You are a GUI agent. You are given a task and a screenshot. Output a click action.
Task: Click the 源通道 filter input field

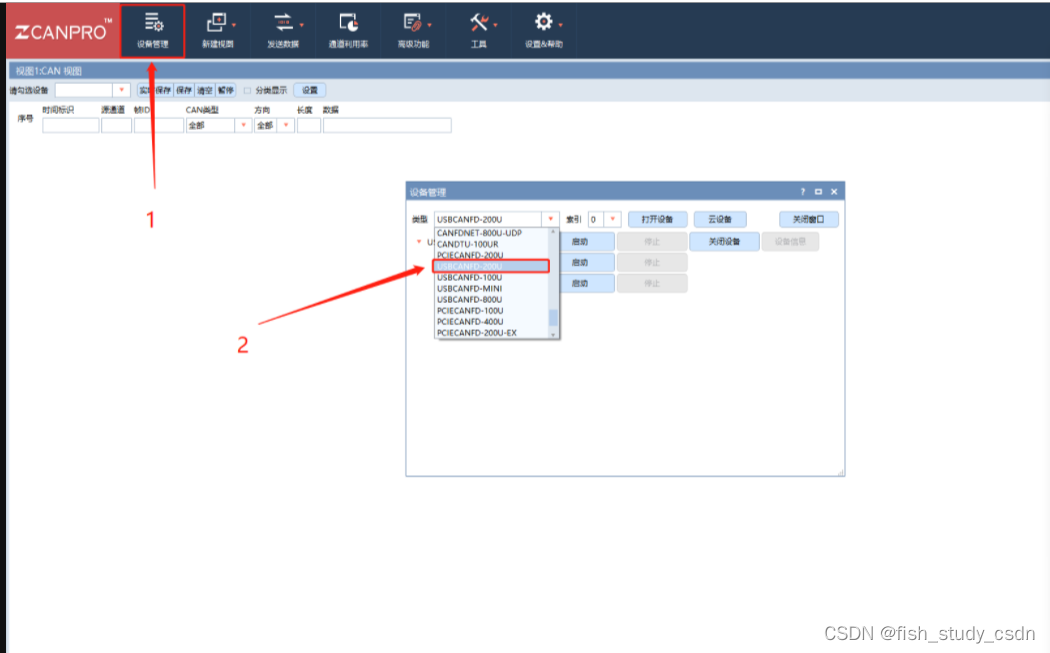117,125
